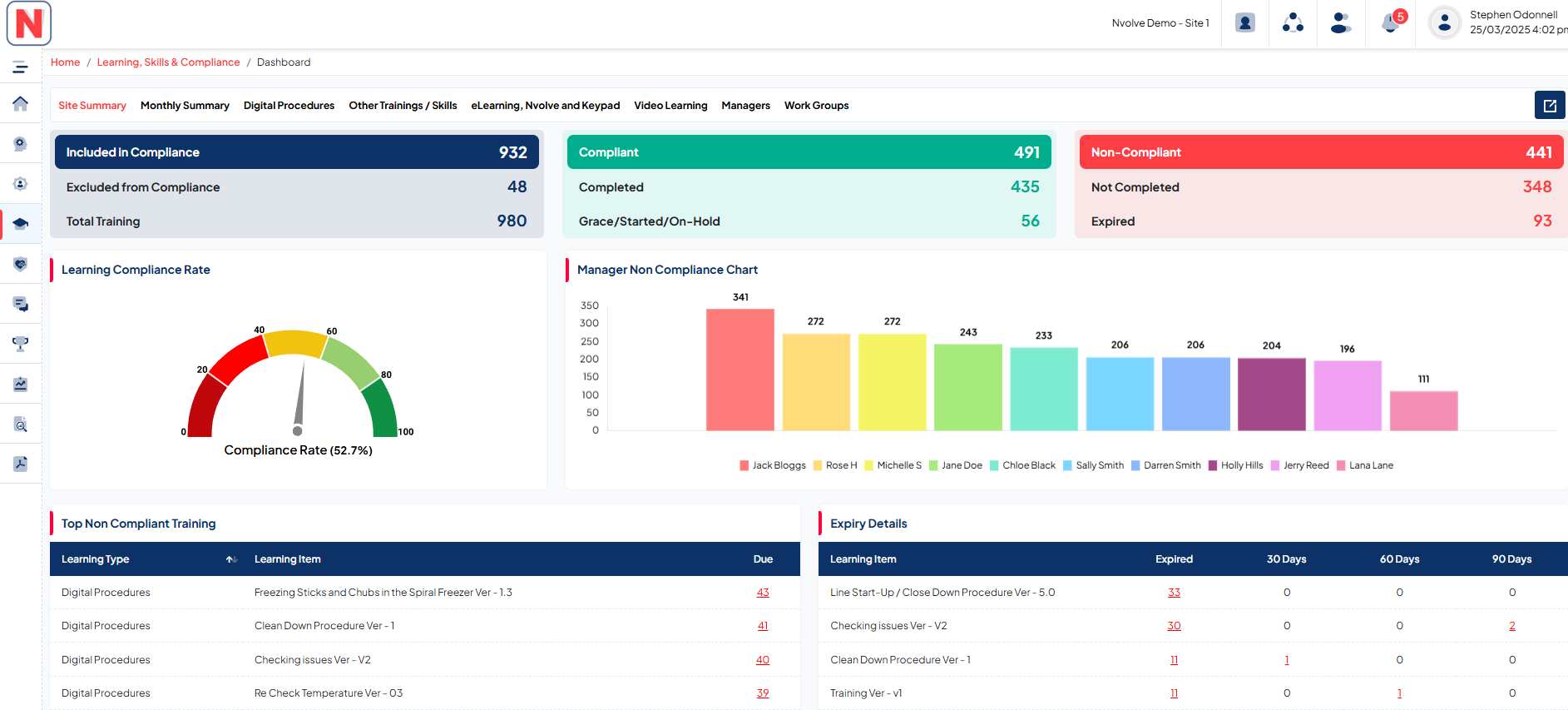The image size is (1568, 710).
Task: Click the three connected circles icon
Action: coord(1293,23)
